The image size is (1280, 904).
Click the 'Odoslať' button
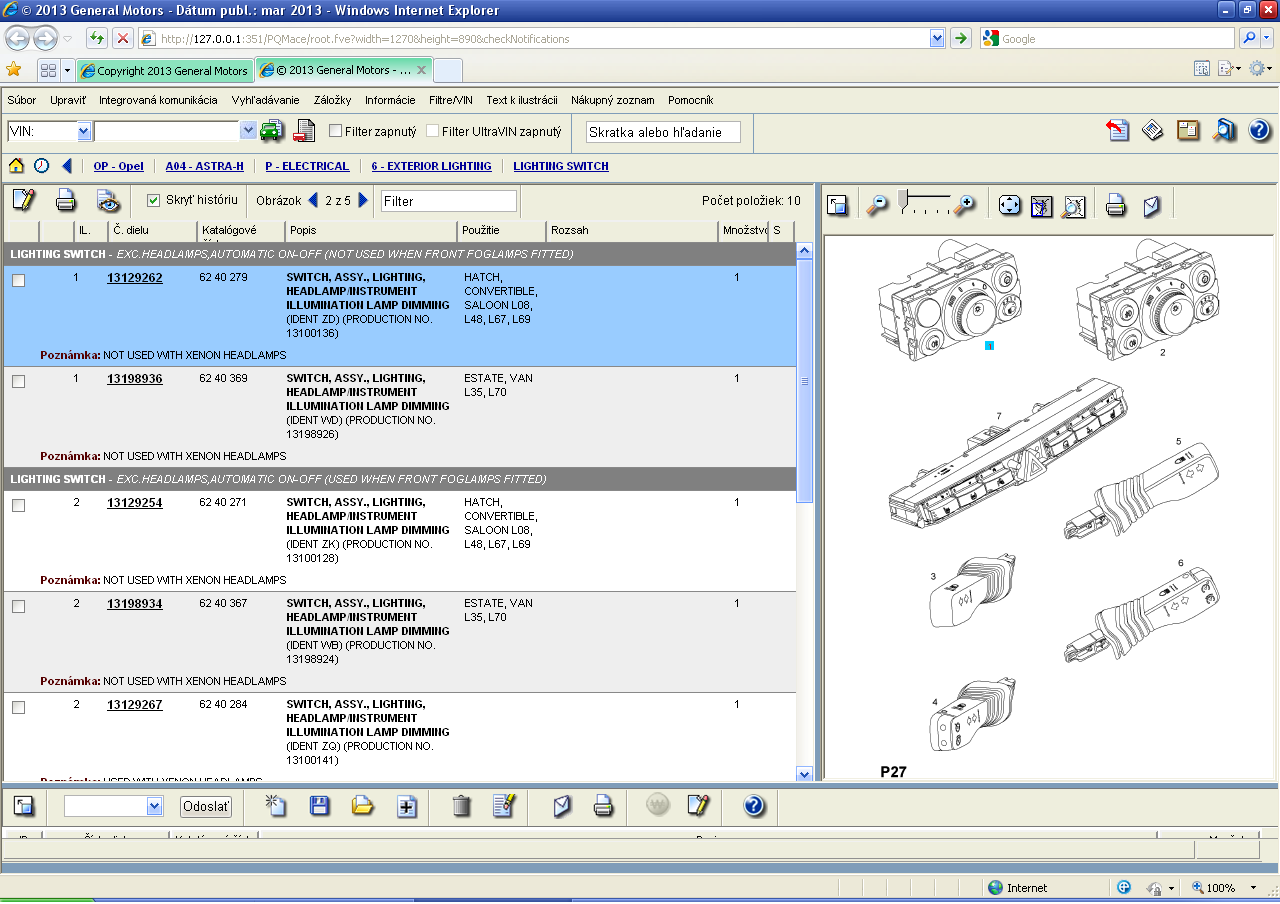pos(206,806)
